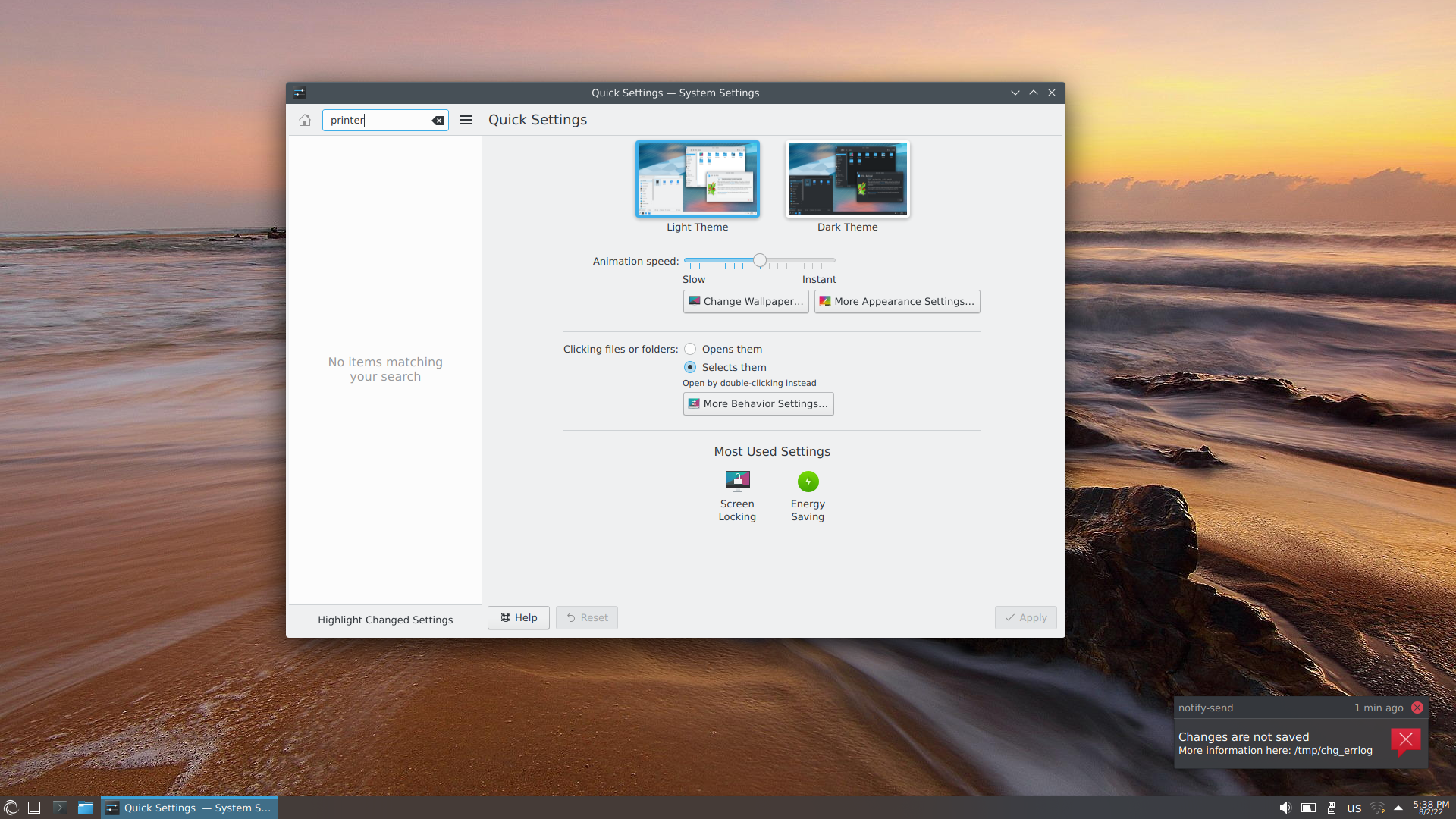The height and width of the screenshot is (819, 1456).
Task: Close the System Settings window
Action: (1052, 93)
